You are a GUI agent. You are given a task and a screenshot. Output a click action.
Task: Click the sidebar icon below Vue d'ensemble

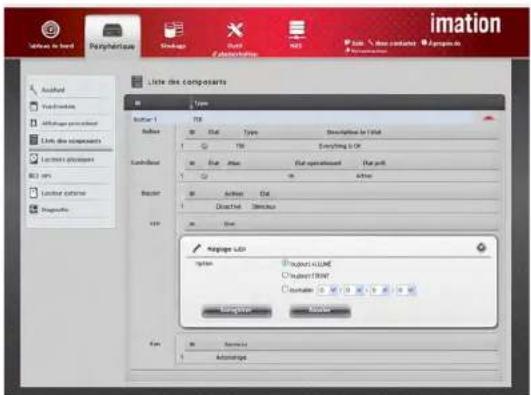coord(33,123)
